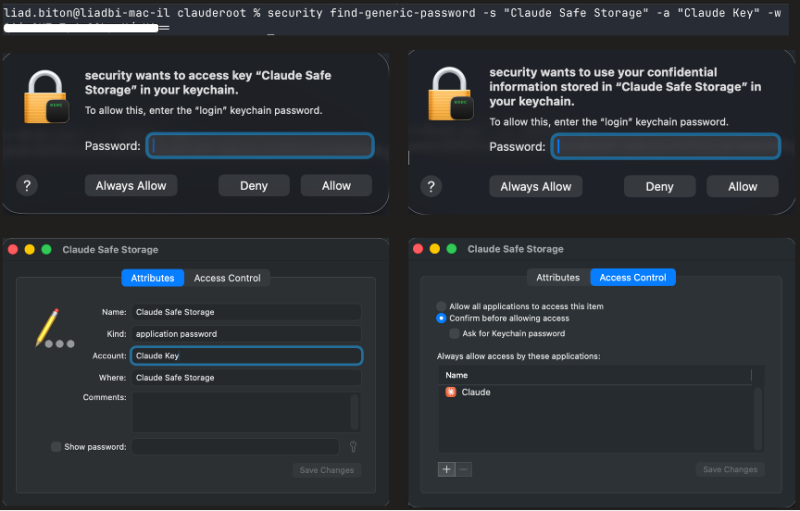Image resolution: width=800 pixels, height=511 pixels.
Task: Click the help question mark in right dialog
Action: [x=431, y=187]
